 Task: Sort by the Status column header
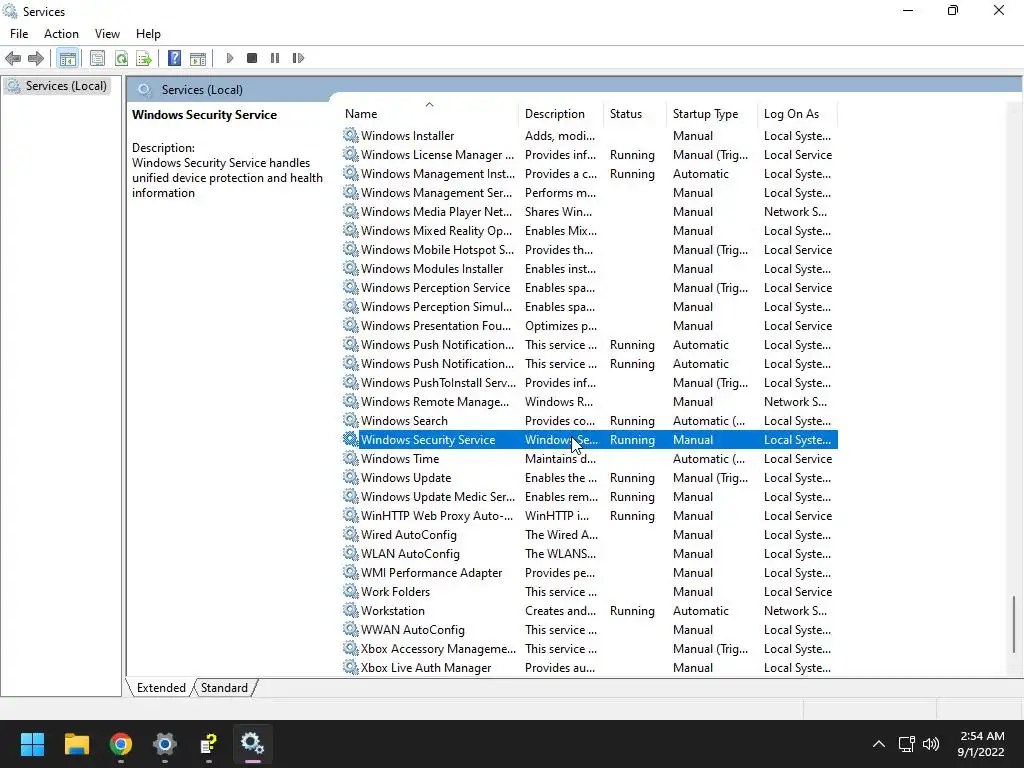click(635, 114)
